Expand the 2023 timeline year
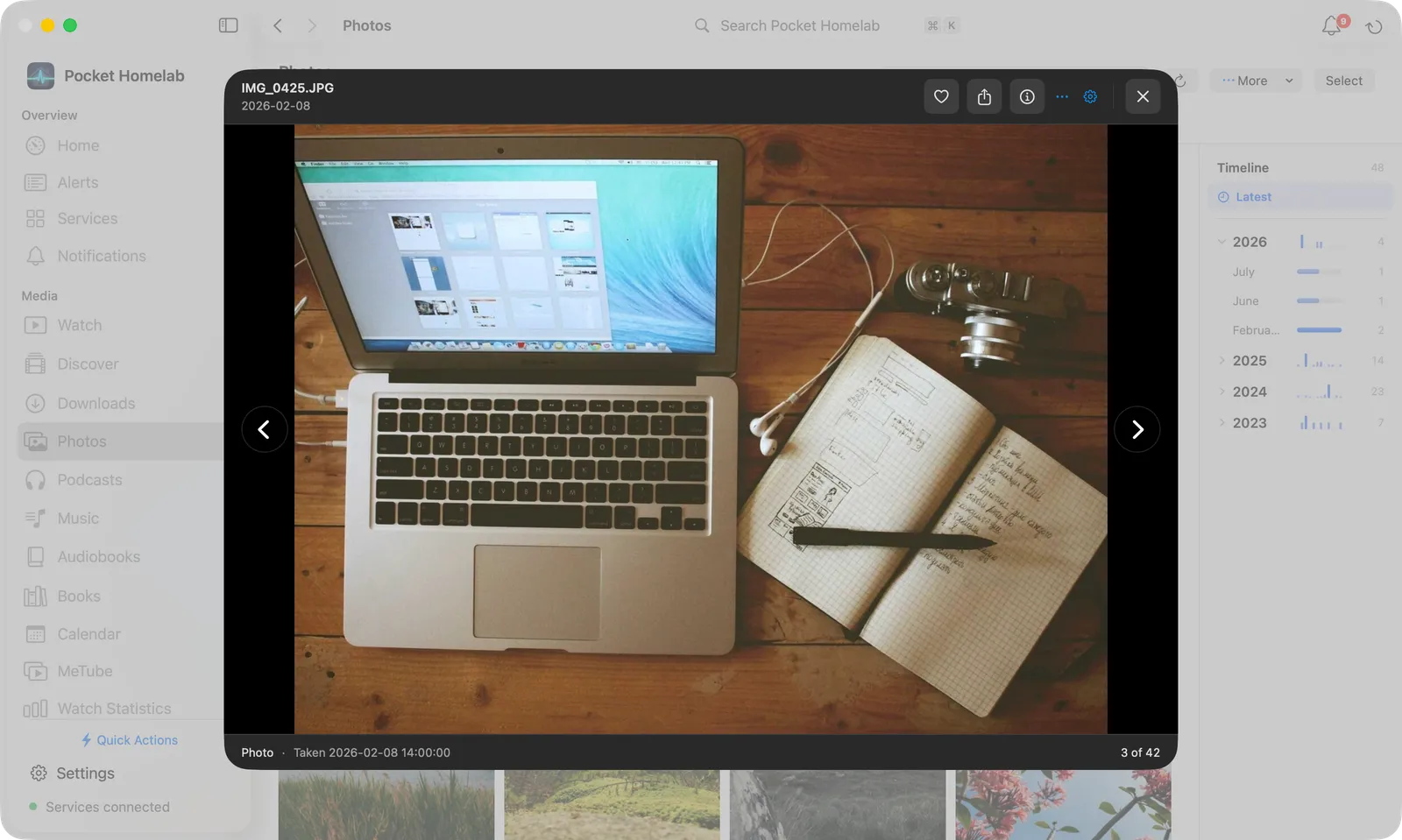 pyautogui.click(x=1221, y=422)
